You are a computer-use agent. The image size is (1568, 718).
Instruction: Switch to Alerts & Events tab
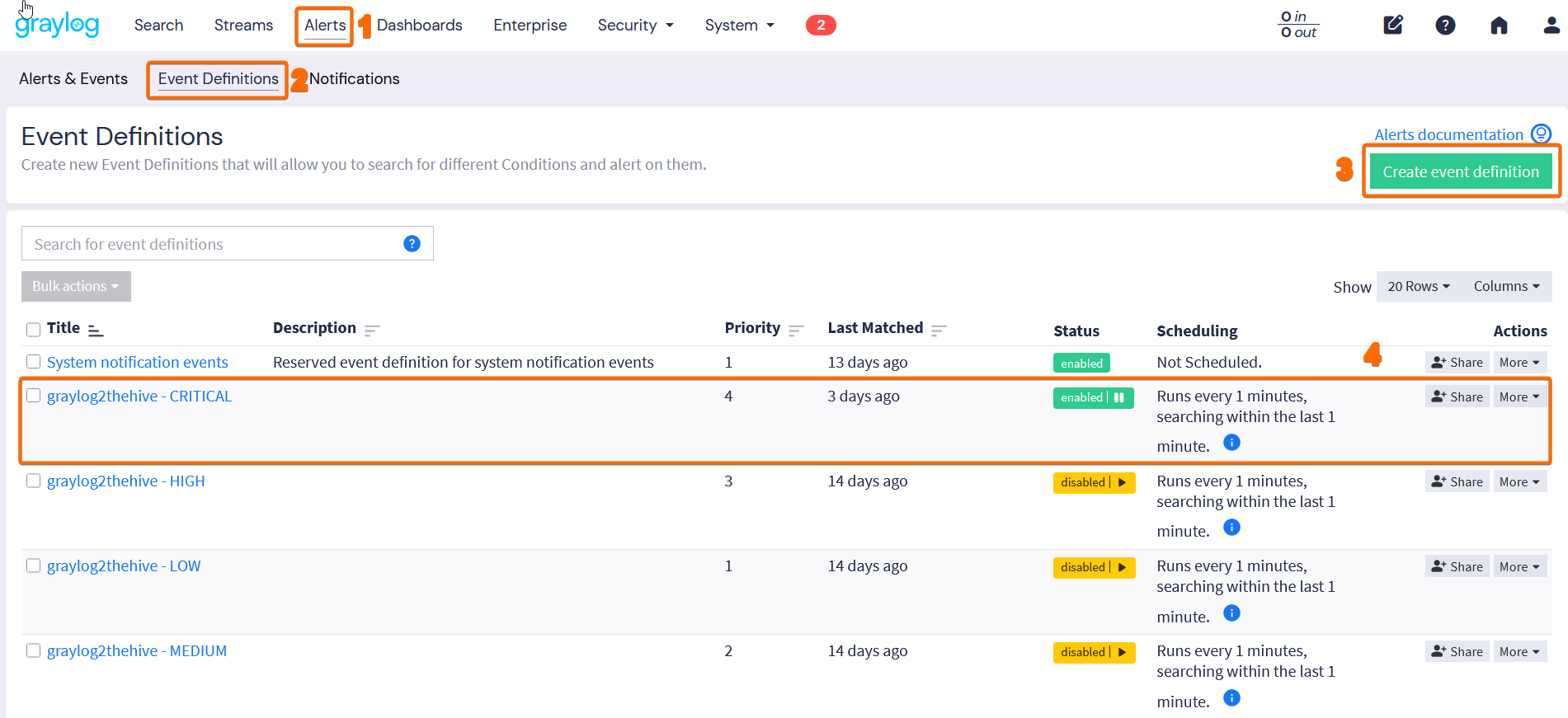click(x=73, y=78)
